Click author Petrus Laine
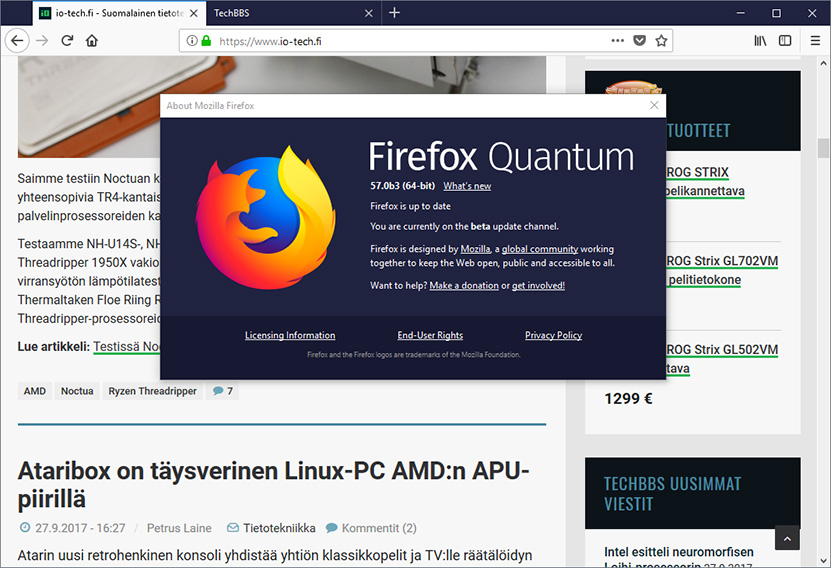831x568 pixels. pos(179,528)
